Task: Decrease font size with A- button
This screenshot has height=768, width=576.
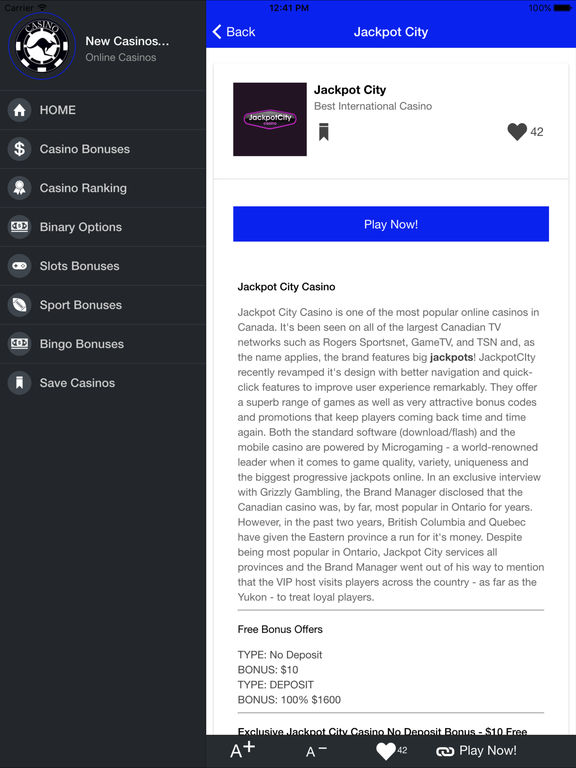Action: (316, 751)
